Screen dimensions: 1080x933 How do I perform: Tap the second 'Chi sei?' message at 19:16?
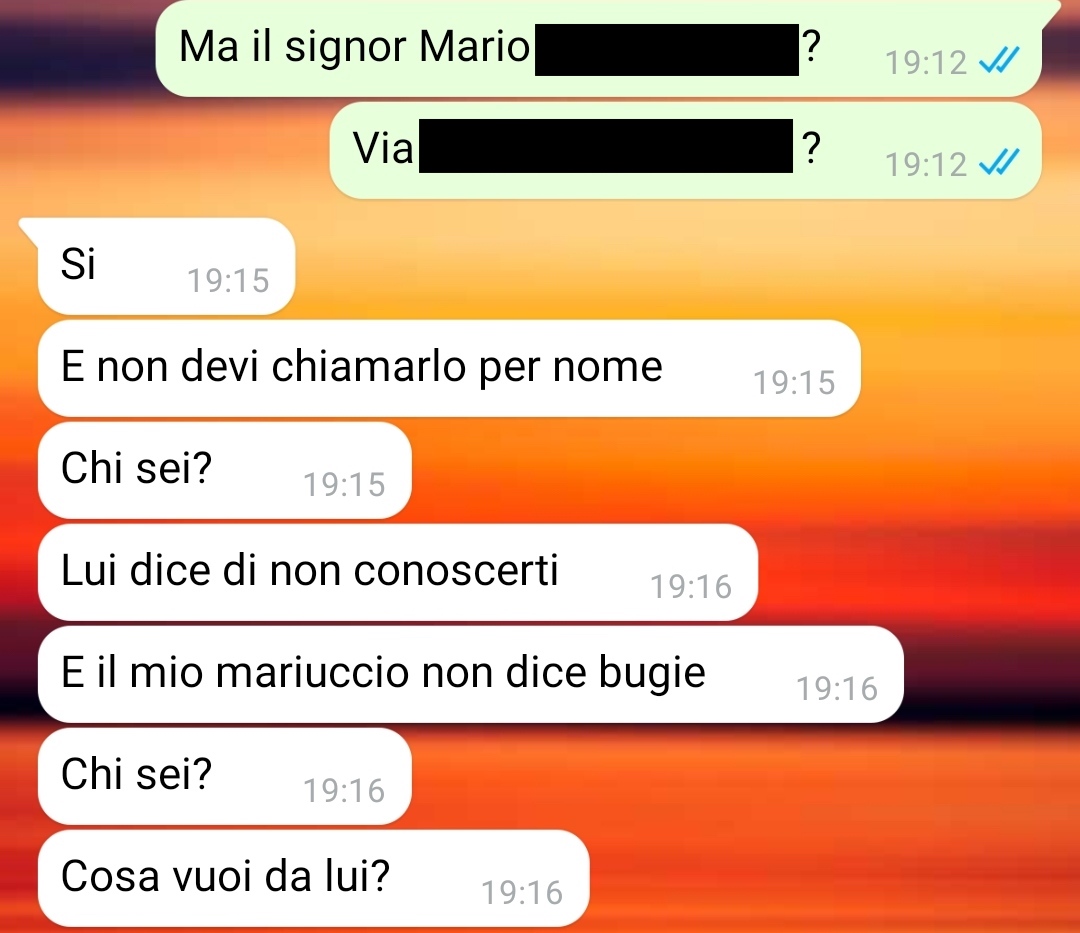point(225,776)
